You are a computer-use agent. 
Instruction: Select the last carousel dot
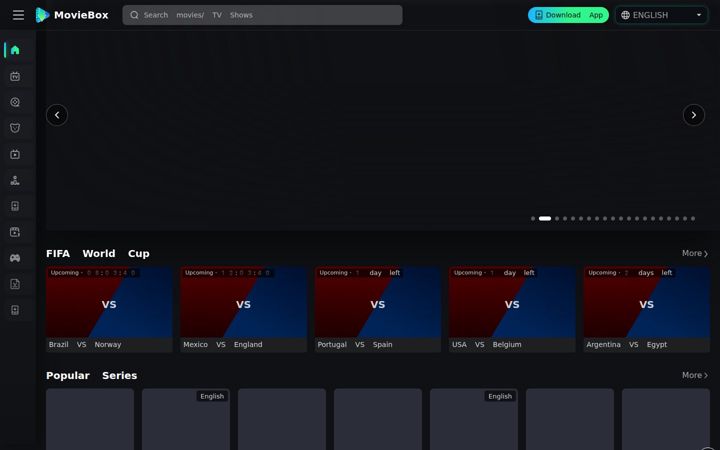coord(693,219)
